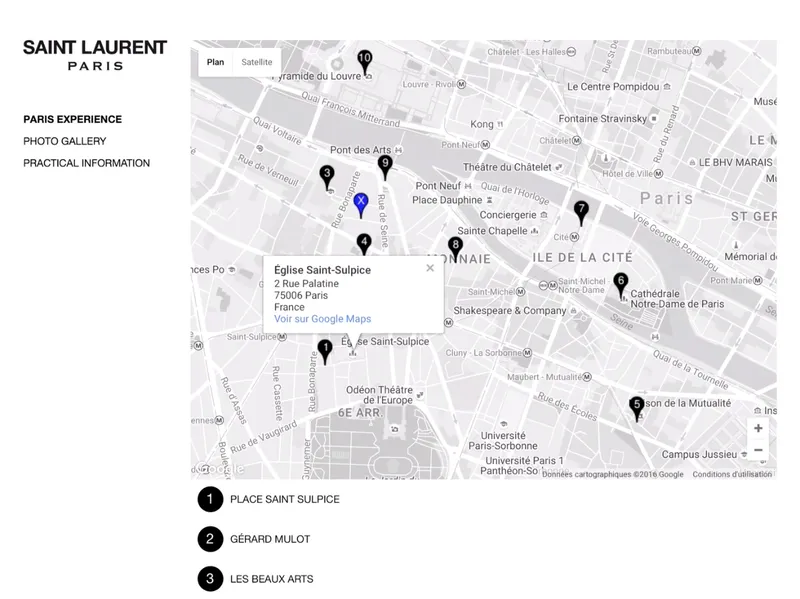Close the Église Saint-Sulpice info popup

pos(430,268)
